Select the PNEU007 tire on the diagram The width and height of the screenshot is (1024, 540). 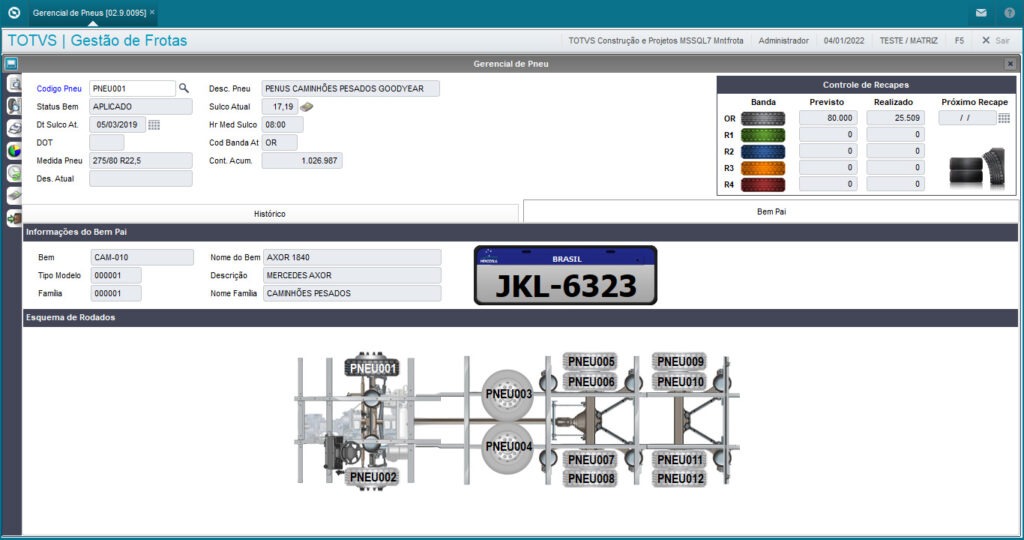pyautogui.click(x=591, y=460)
